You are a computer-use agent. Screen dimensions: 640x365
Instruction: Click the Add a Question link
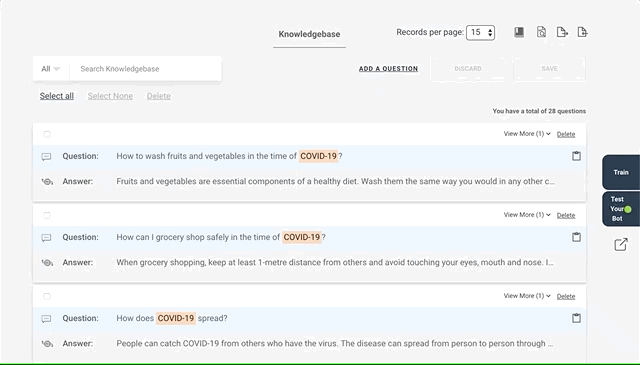[x=388, y=69]
